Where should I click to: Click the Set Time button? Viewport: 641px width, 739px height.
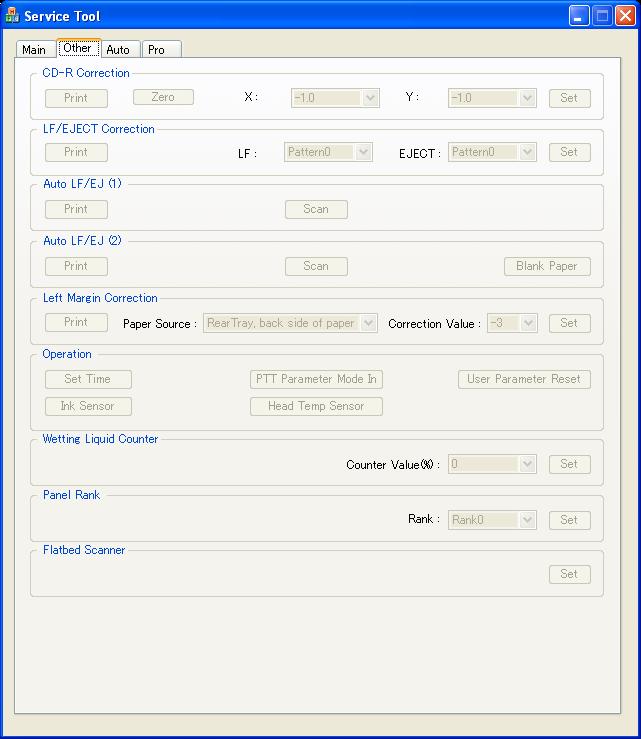pos(88,379)
